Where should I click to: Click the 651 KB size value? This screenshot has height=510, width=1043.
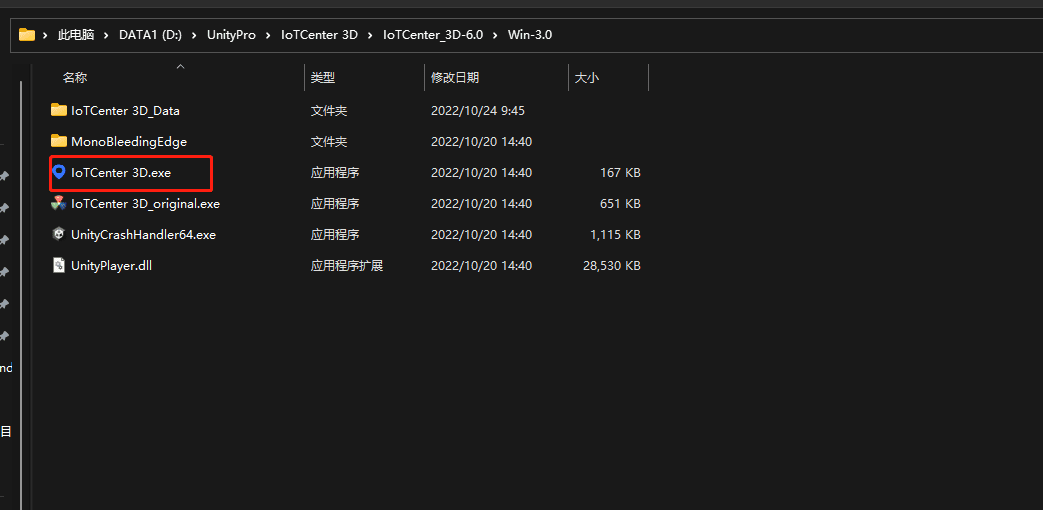pos(620,204)
